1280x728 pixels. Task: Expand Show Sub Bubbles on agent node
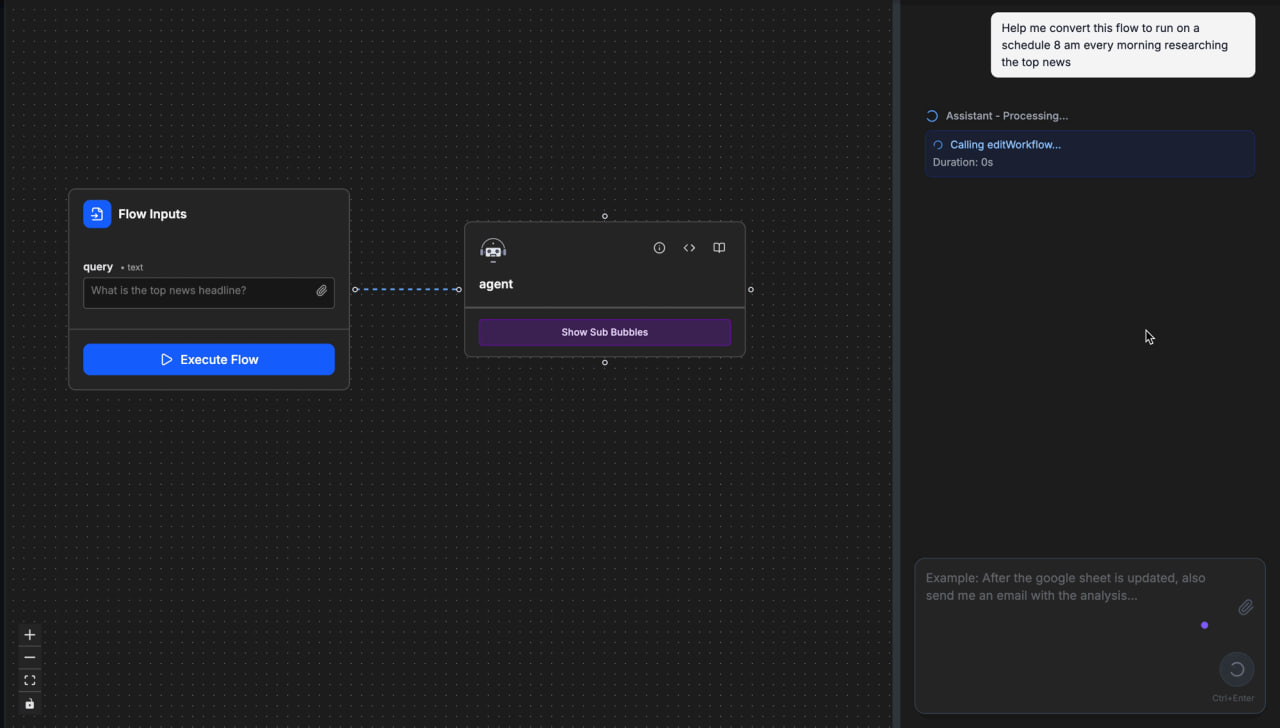tap(604, 332)
